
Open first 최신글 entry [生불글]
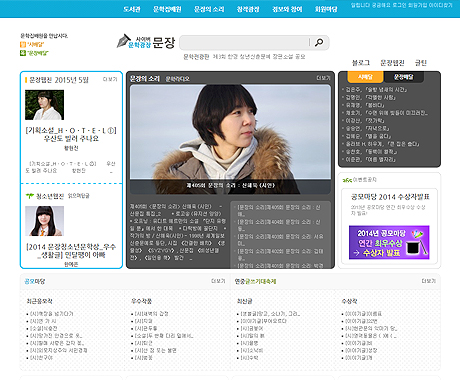pos(270,314)
